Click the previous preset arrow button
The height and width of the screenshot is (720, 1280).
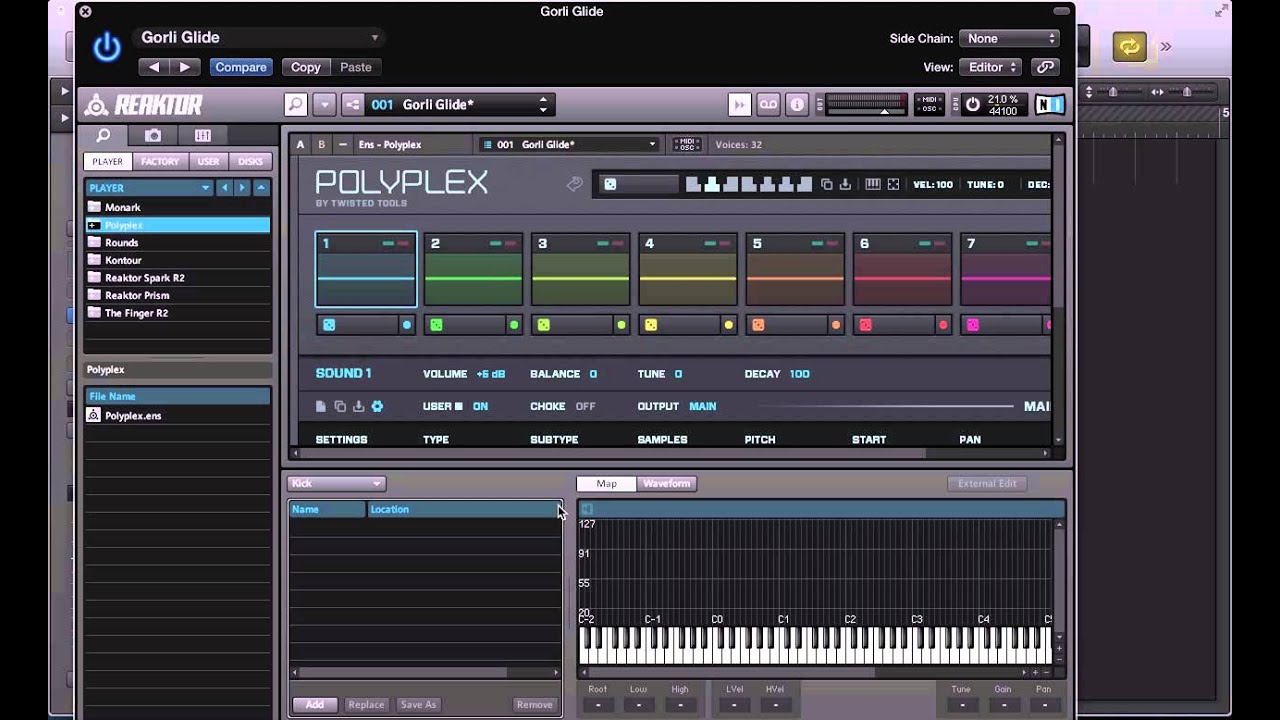point(153,67)
